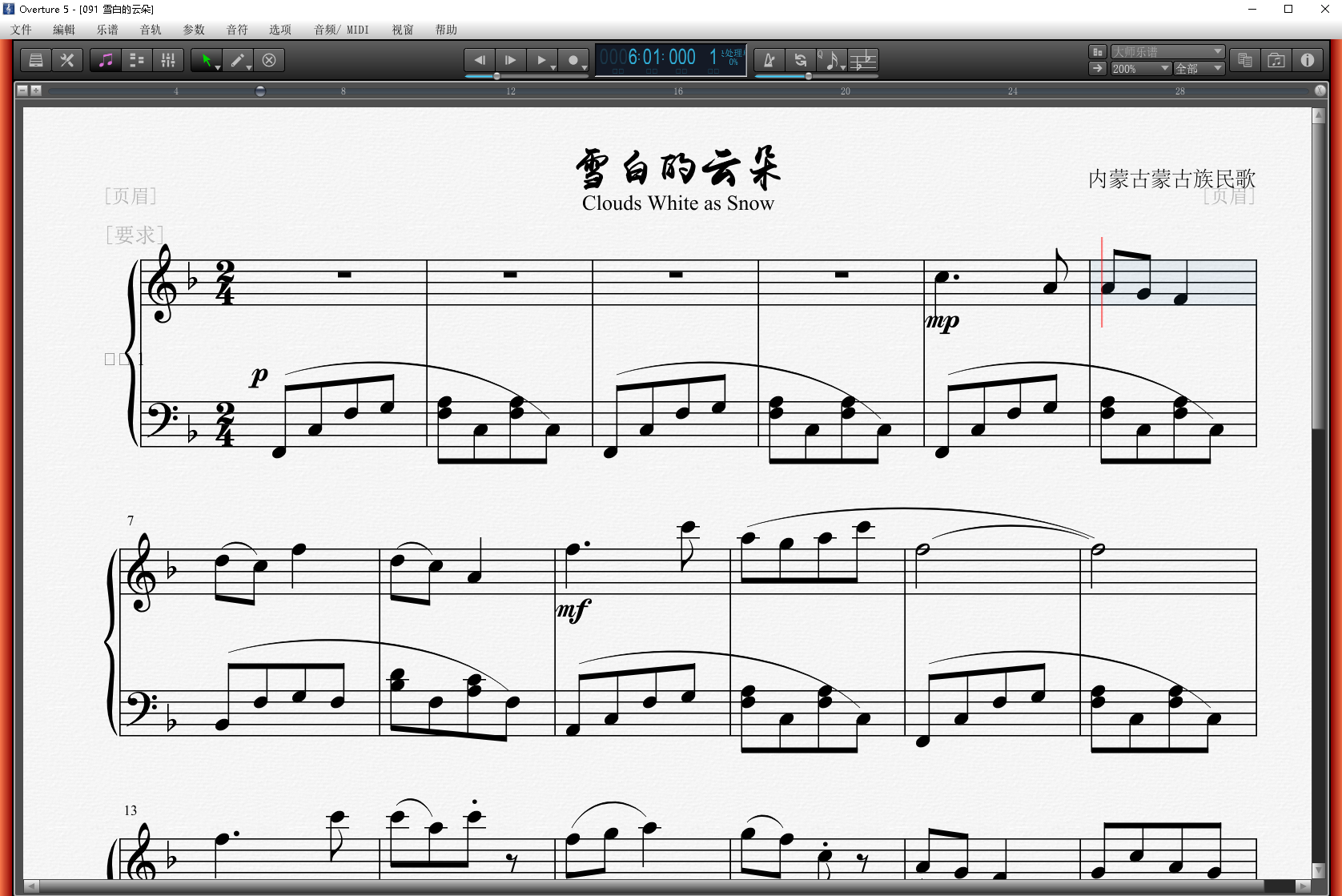Click the right arrow go-to button
1342x896 pixels.
pyautogui.click(x=1098, y=69)
